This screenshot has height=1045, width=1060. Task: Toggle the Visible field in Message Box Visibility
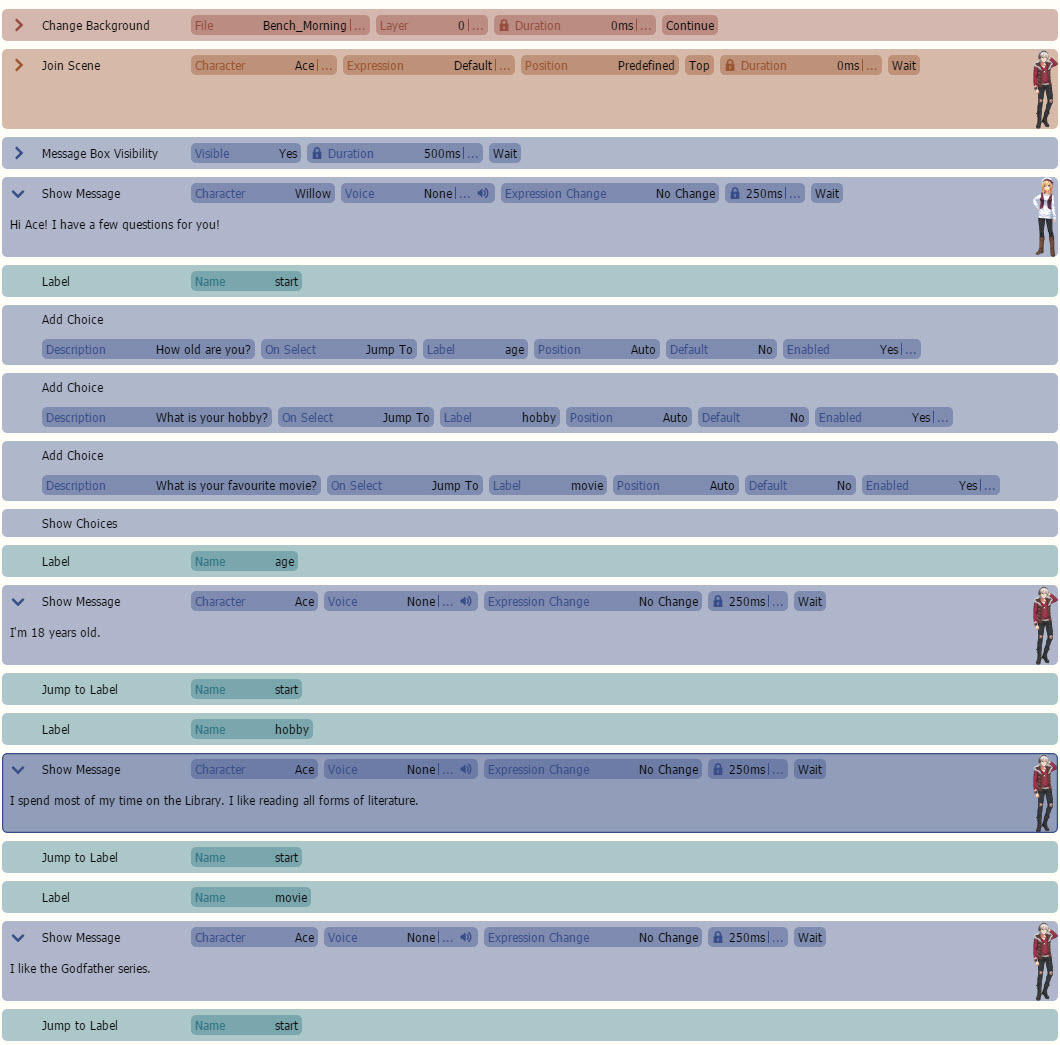point(246,154)
